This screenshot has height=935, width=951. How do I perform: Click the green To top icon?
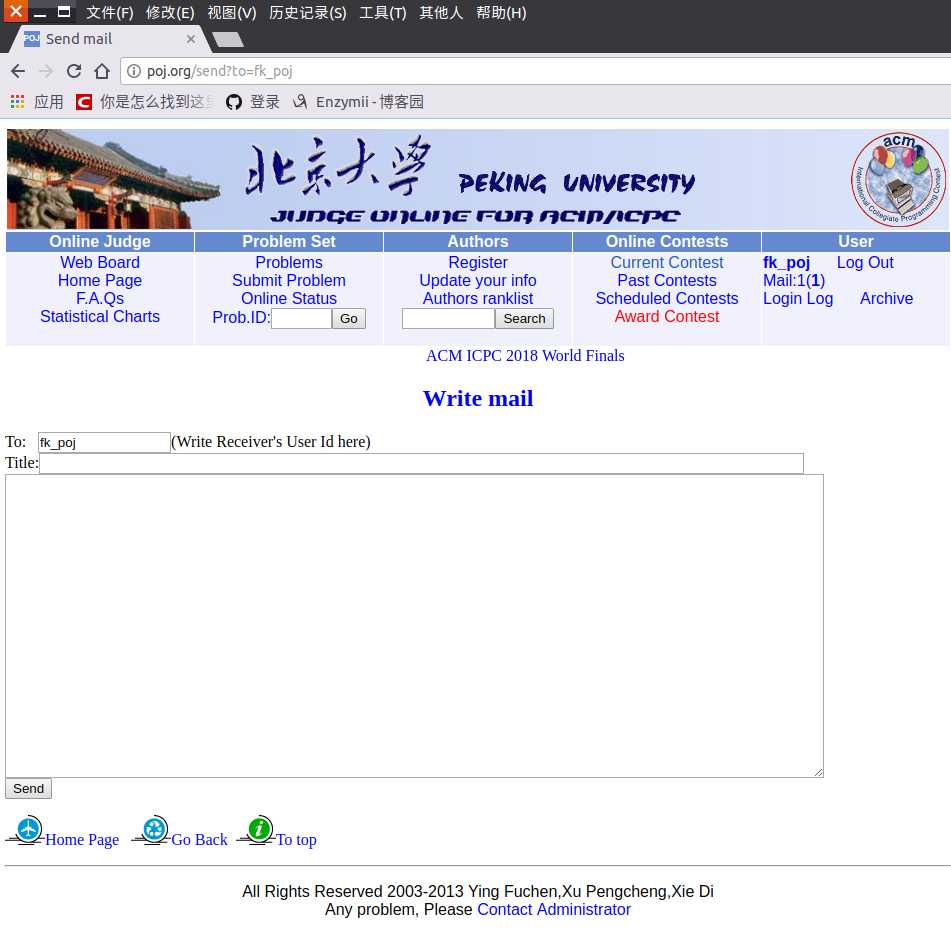[260, 830]
